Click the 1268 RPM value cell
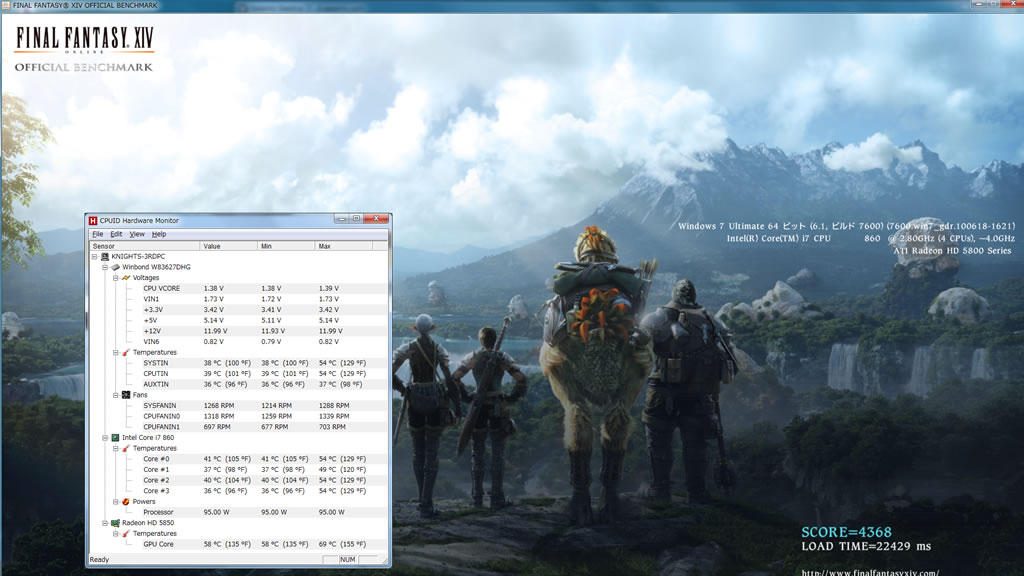 219,406
